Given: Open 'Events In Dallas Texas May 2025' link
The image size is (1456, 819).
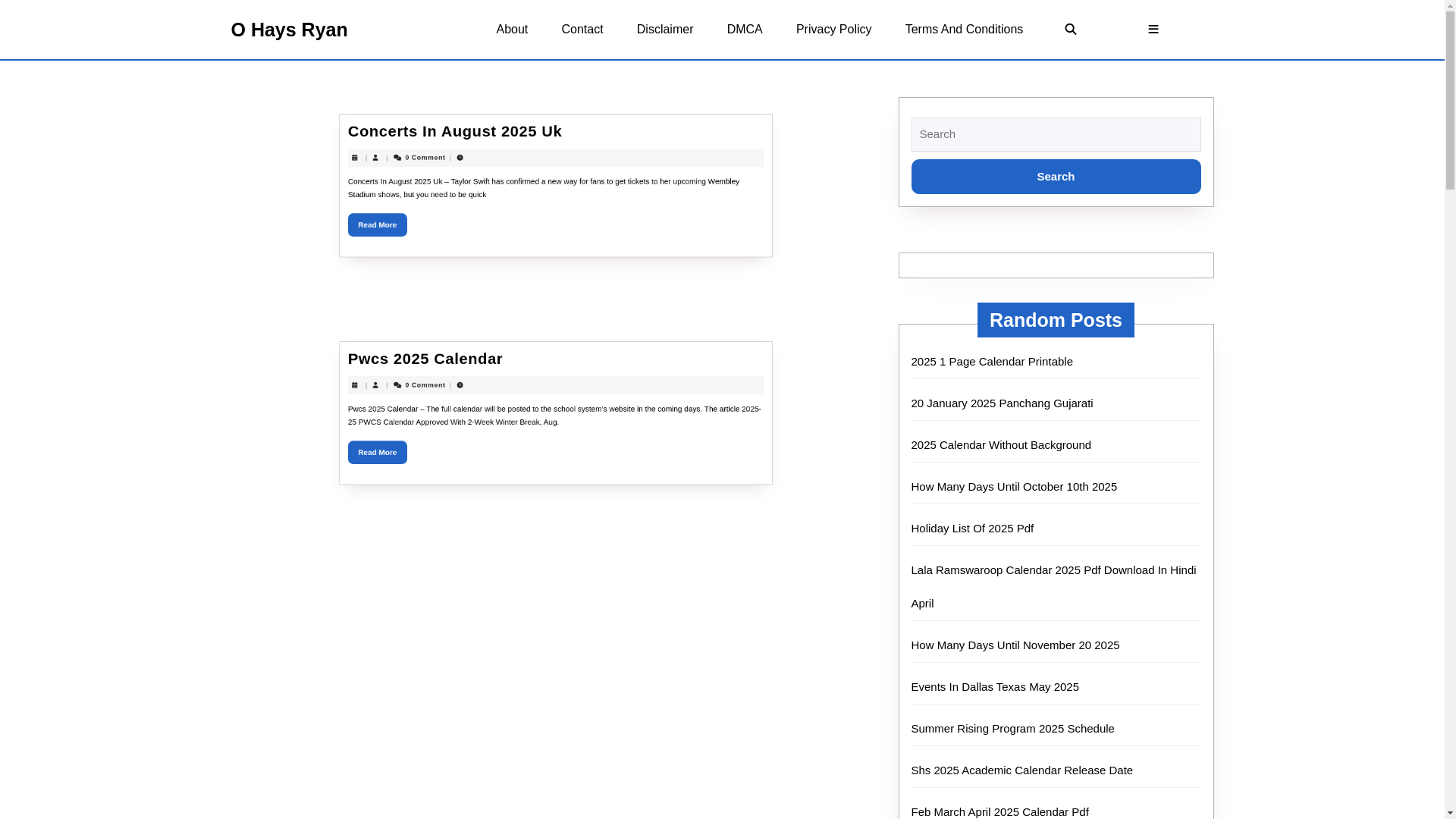Looking at the screenshot, I should (x=994, y=687).
